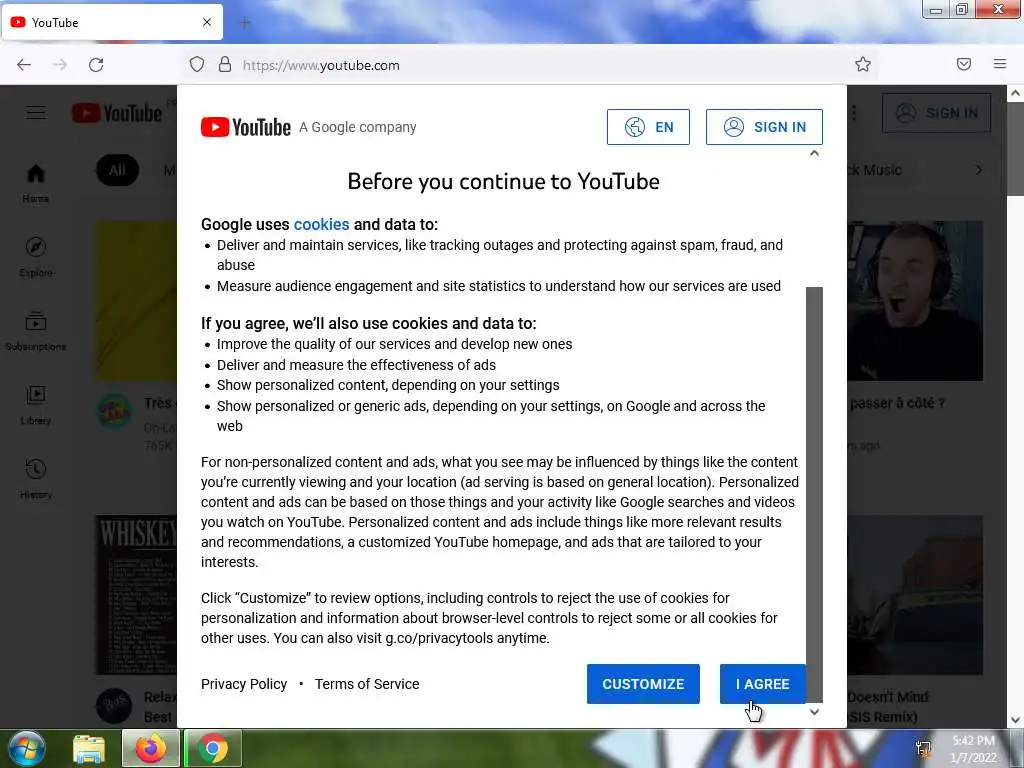Open the WHISKEY playlist thumbnail
Image resolution: width=1024 pixels, height=768 pixels.
point(136,595)
